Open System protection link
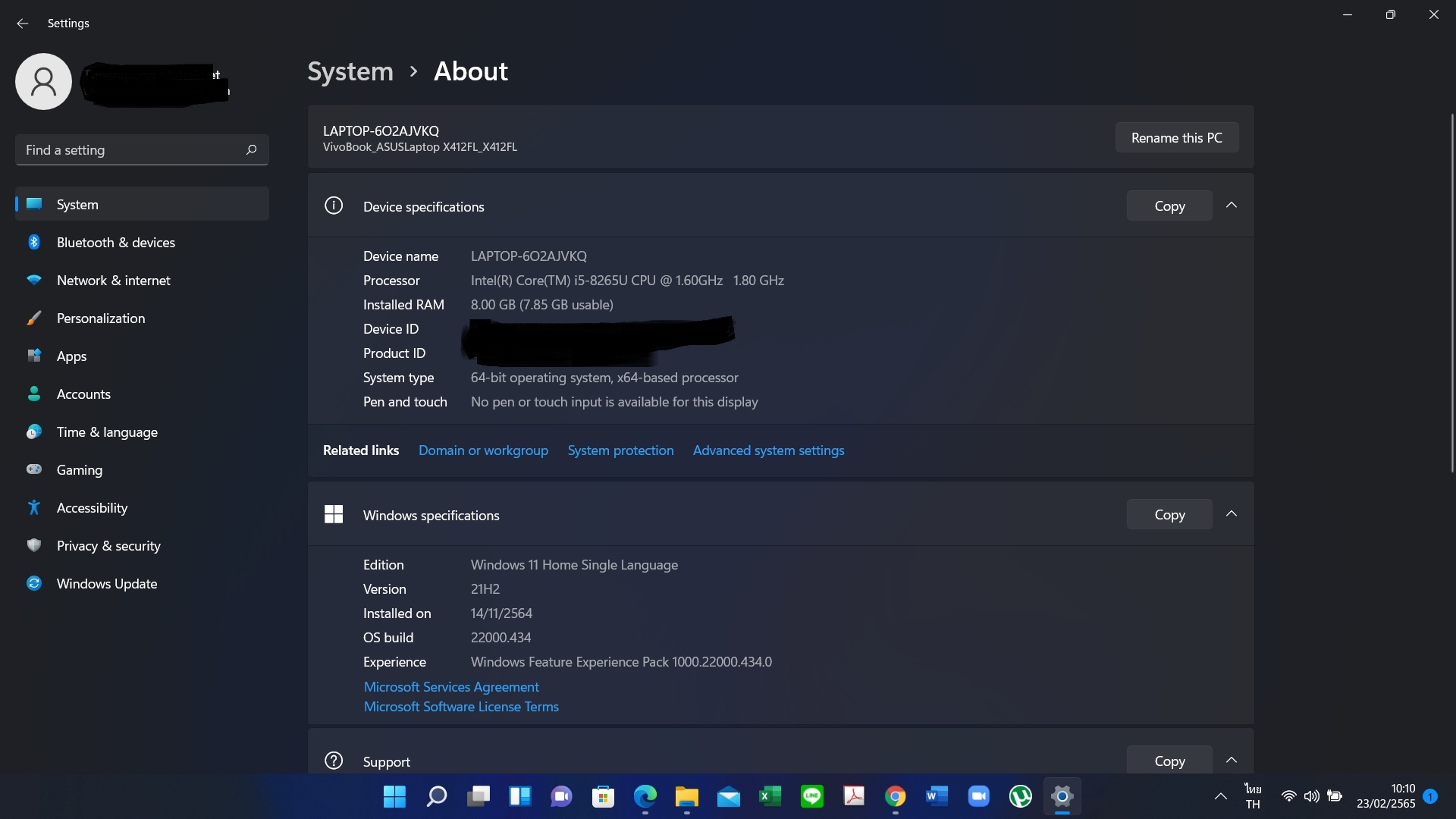1456x819 pixels. pyautogui.click(x=620, y=450)
